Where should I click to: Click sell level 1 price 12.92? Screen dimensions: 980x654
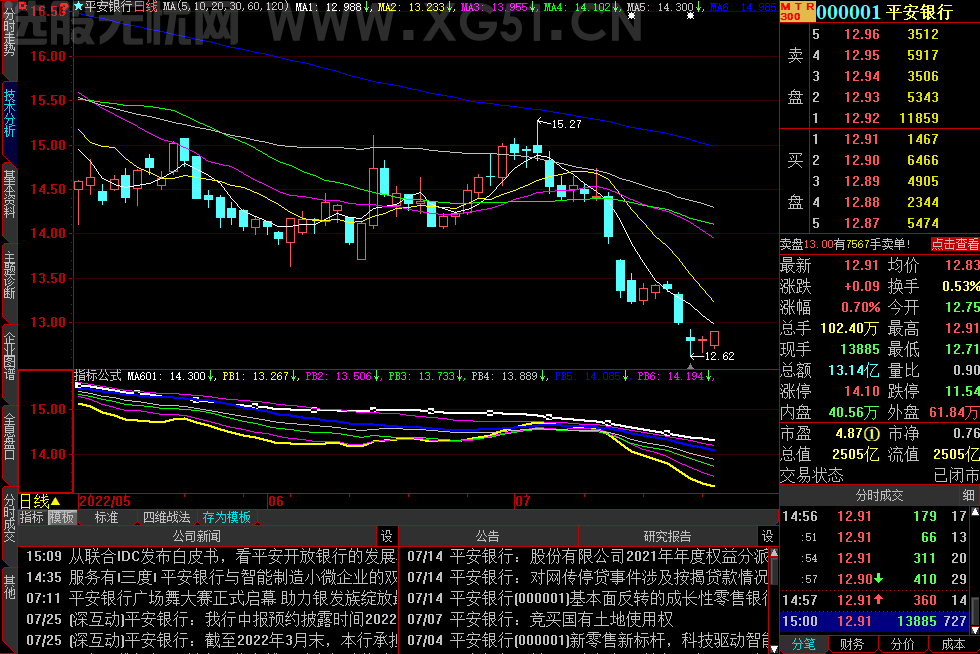[x=861, y=118]
